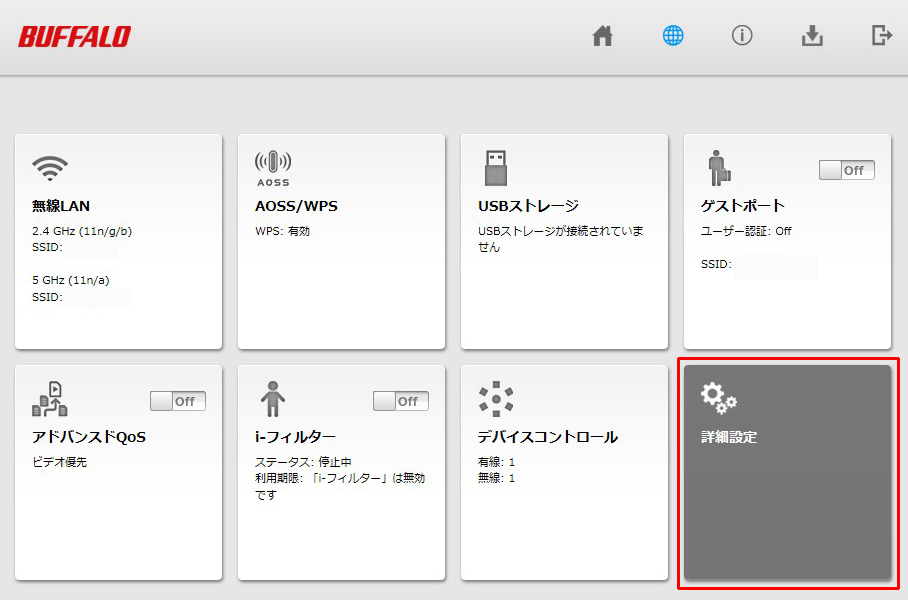Click the download update icon
This screenshot has height=600, width=908.
coord(812,36)
